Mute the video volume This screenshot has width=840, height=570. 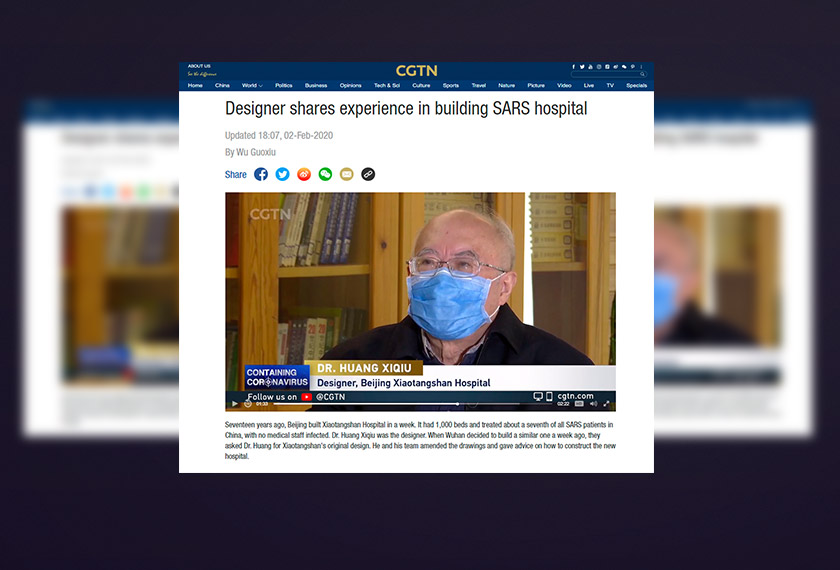click(593, 403)
